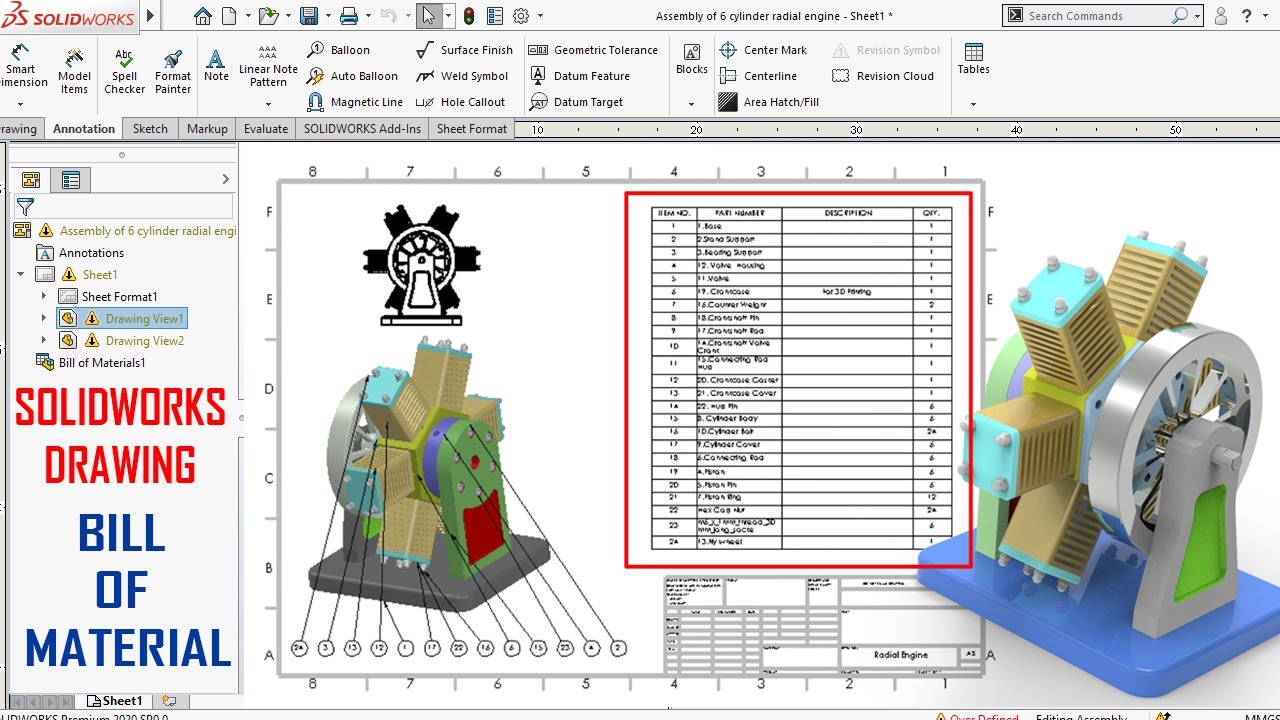Select the Geometric Tolerance tool
The width and height of the screenshot is (1280, 720).
(593, 50)
